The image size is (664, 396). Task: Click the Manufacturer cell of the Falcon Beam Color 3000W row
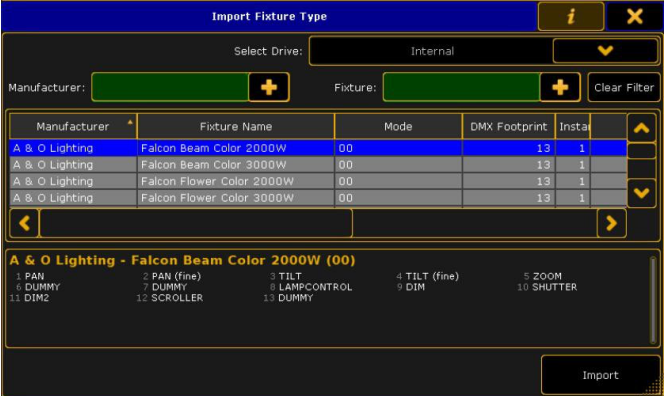pos(73,165)
